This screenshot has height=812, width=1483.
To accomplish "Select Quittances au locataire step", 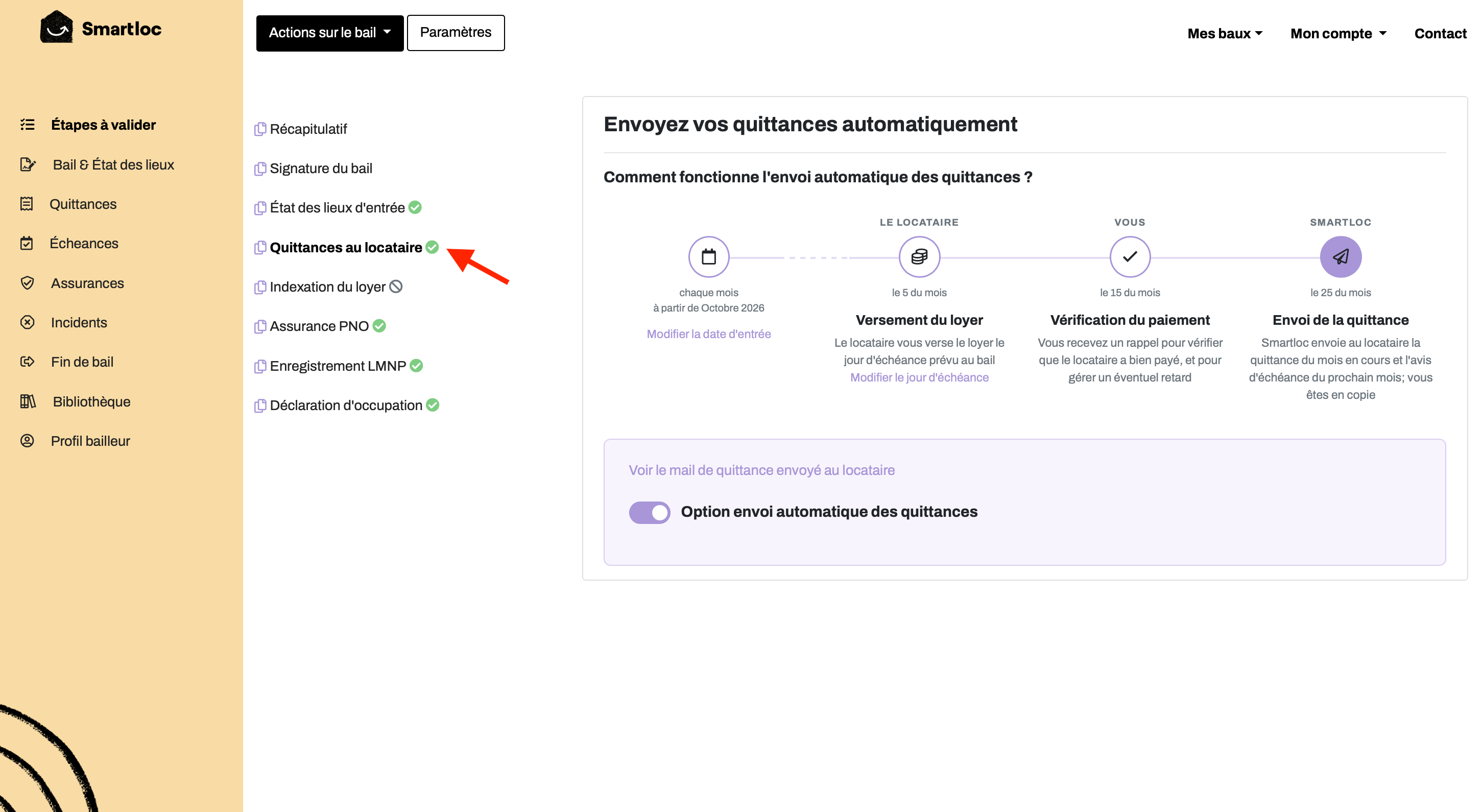I will point(345,247).
